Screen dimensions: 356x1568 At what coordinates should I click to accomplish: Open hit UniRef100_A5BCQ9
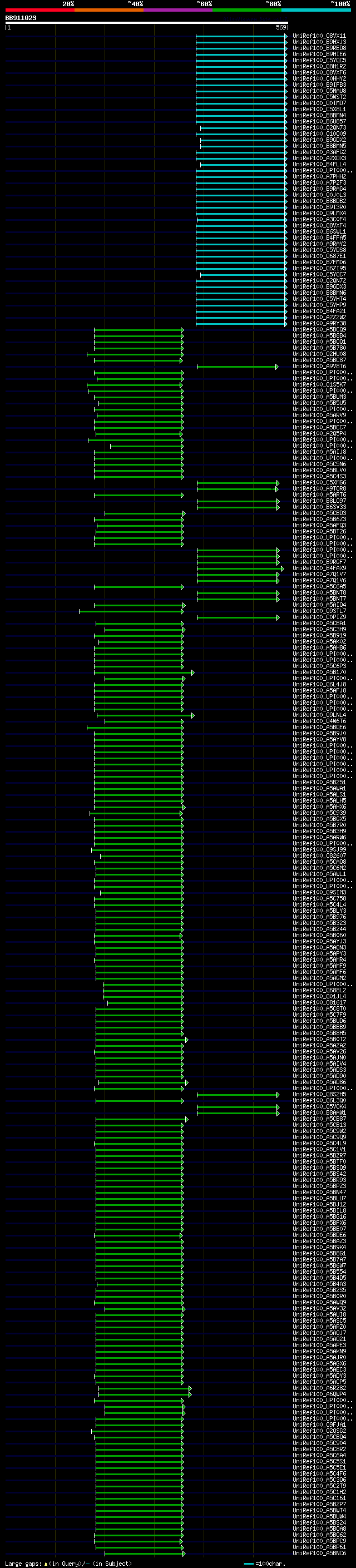coord(319,330)
